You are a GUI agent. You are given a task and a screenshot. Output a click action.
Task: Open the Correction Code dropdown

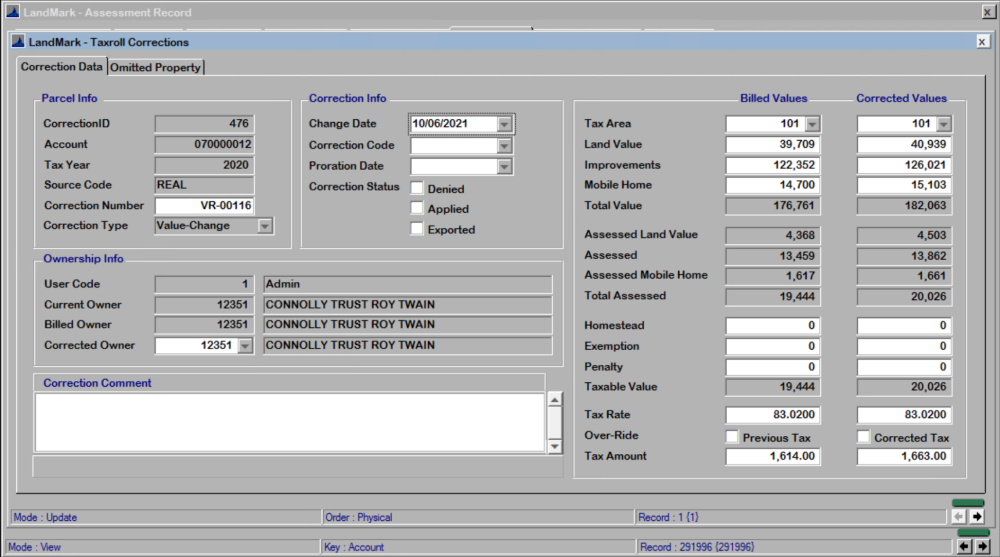point(505,146)
